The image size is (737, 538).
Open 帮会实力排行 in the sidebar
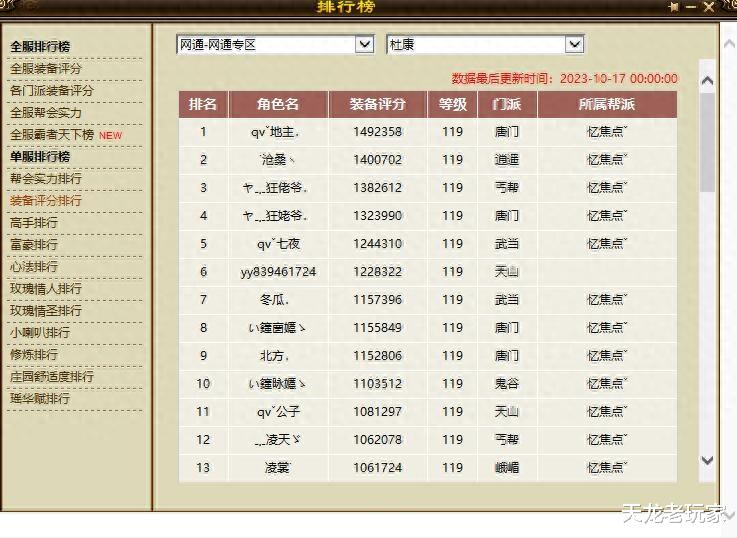coord(46,179)
